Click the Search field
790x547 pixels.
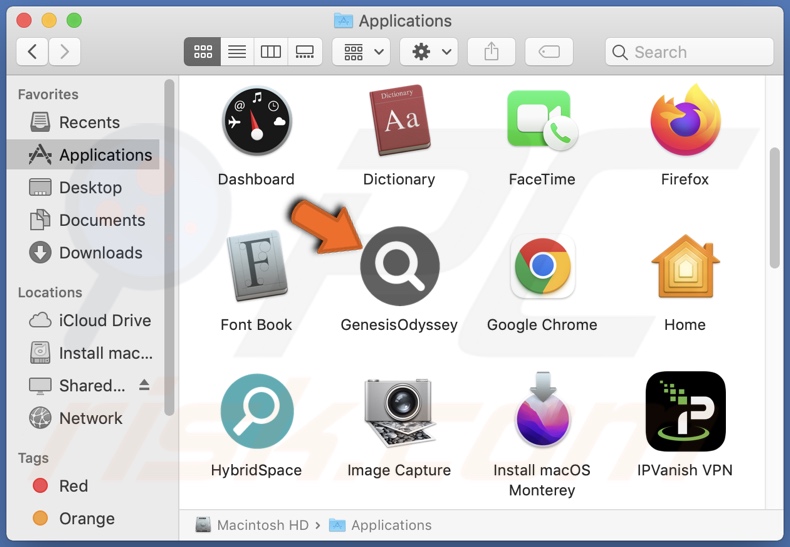point(689,51)
